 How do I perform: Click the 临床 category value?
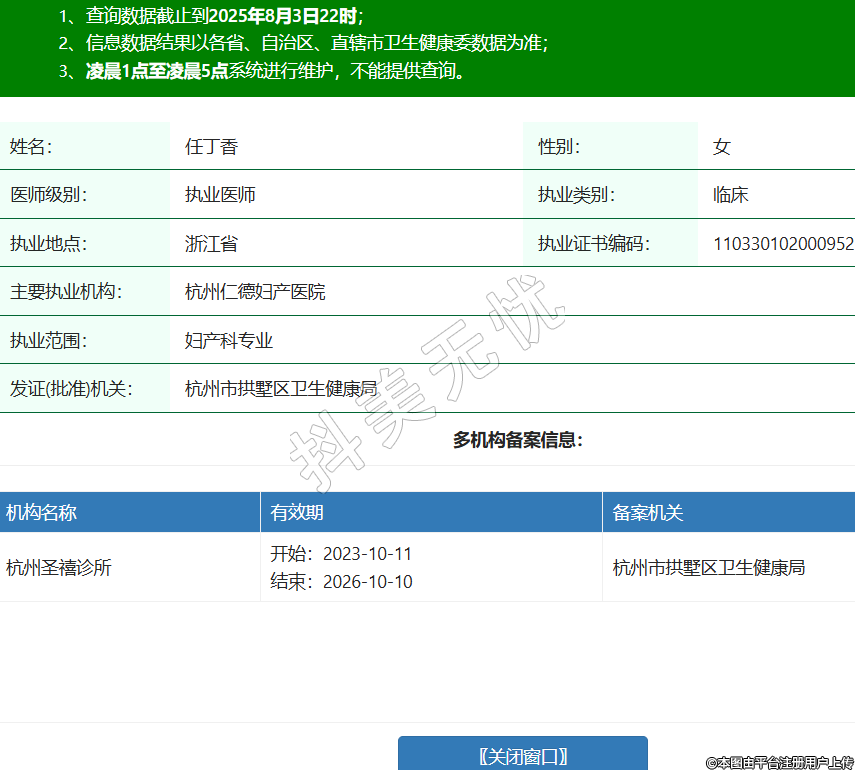click(x=731, y=195)
